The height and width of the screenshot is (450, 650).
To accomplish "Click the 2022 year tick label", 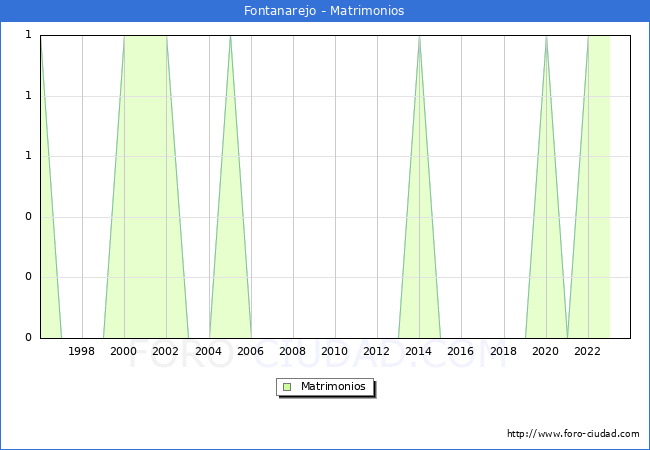I will click(587, 351).
